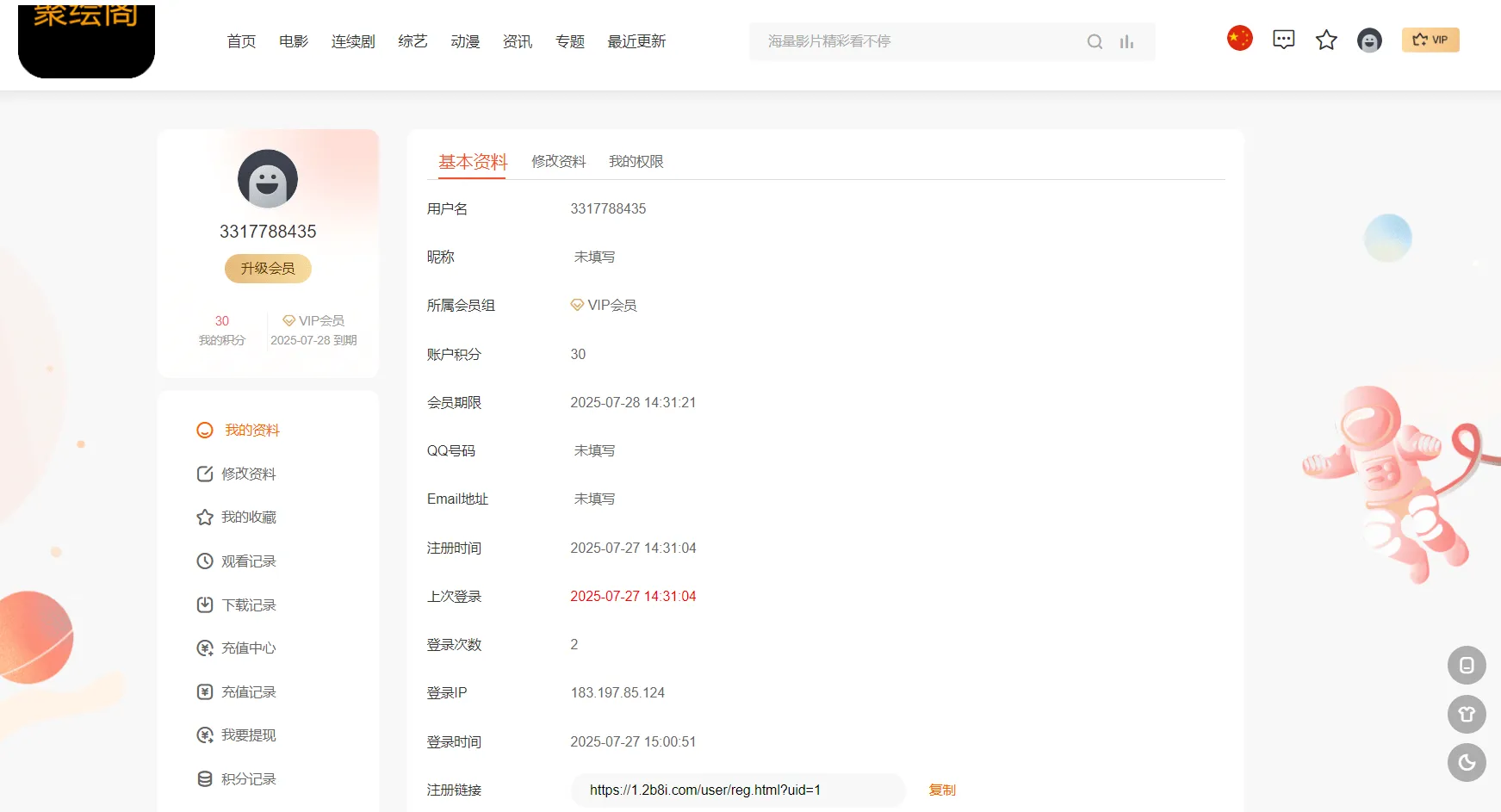The width and height of the screenshot is (1501, 812).
Task: Select the 我的收藏 star icon
Action: 204,517
